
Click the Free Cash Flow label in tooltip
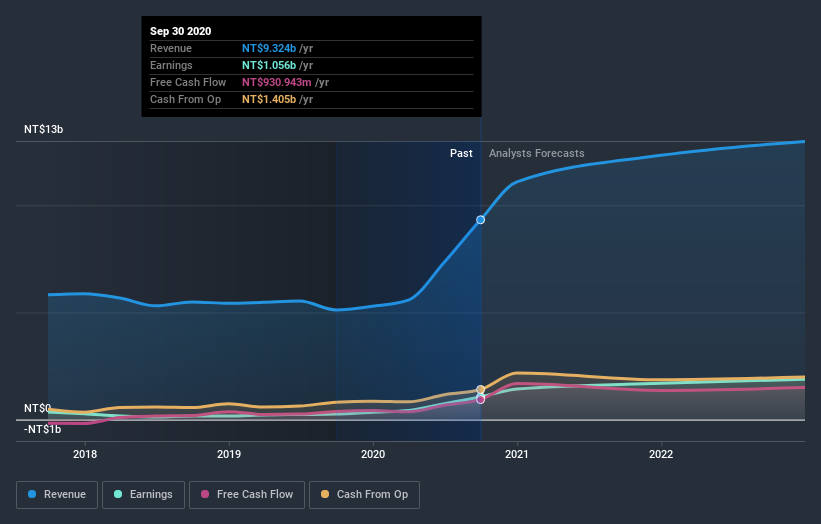(x=188, y=82)
